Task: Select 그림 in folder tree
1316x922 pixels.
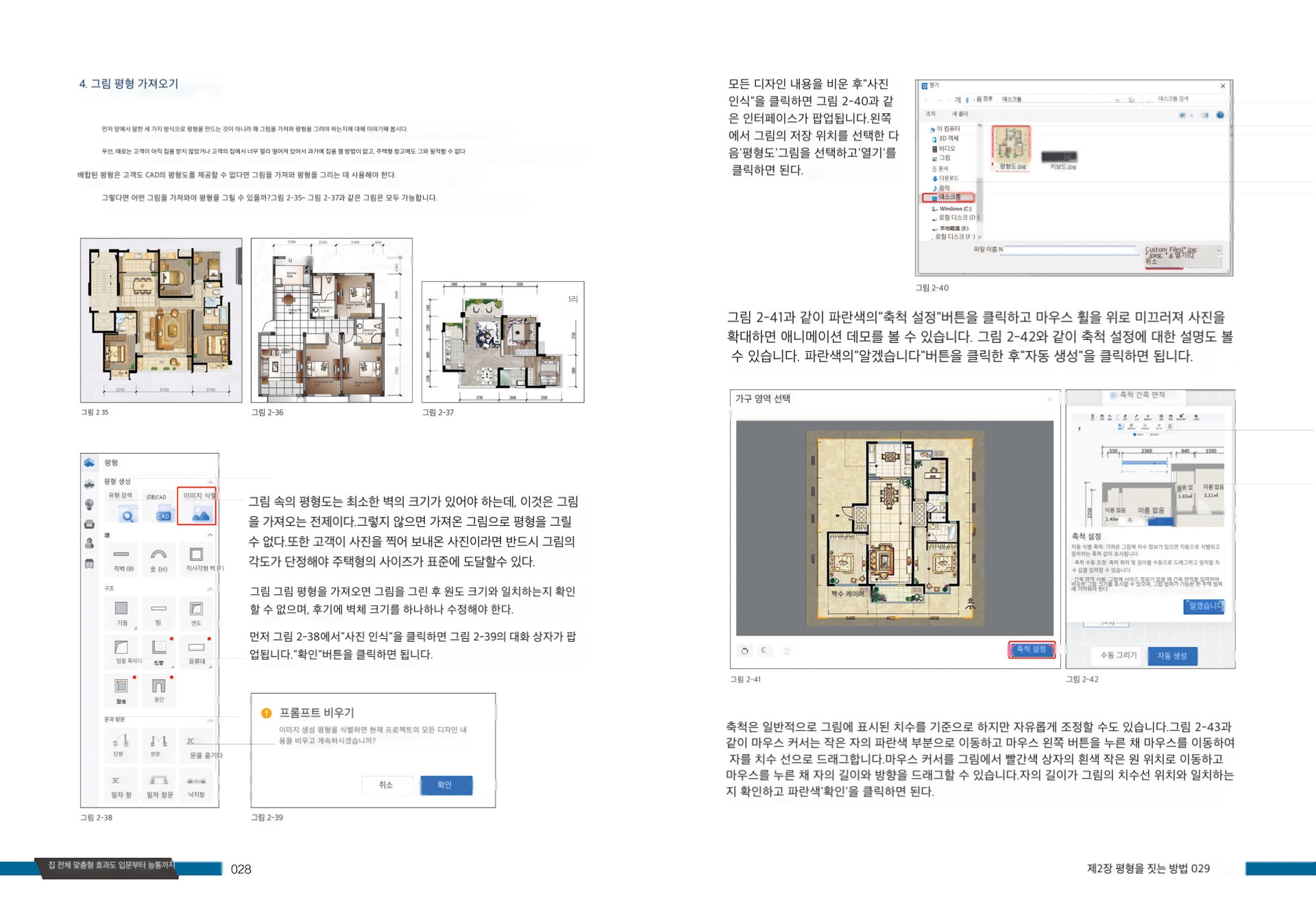Action: pyautogui.click(x=942, y=158)
